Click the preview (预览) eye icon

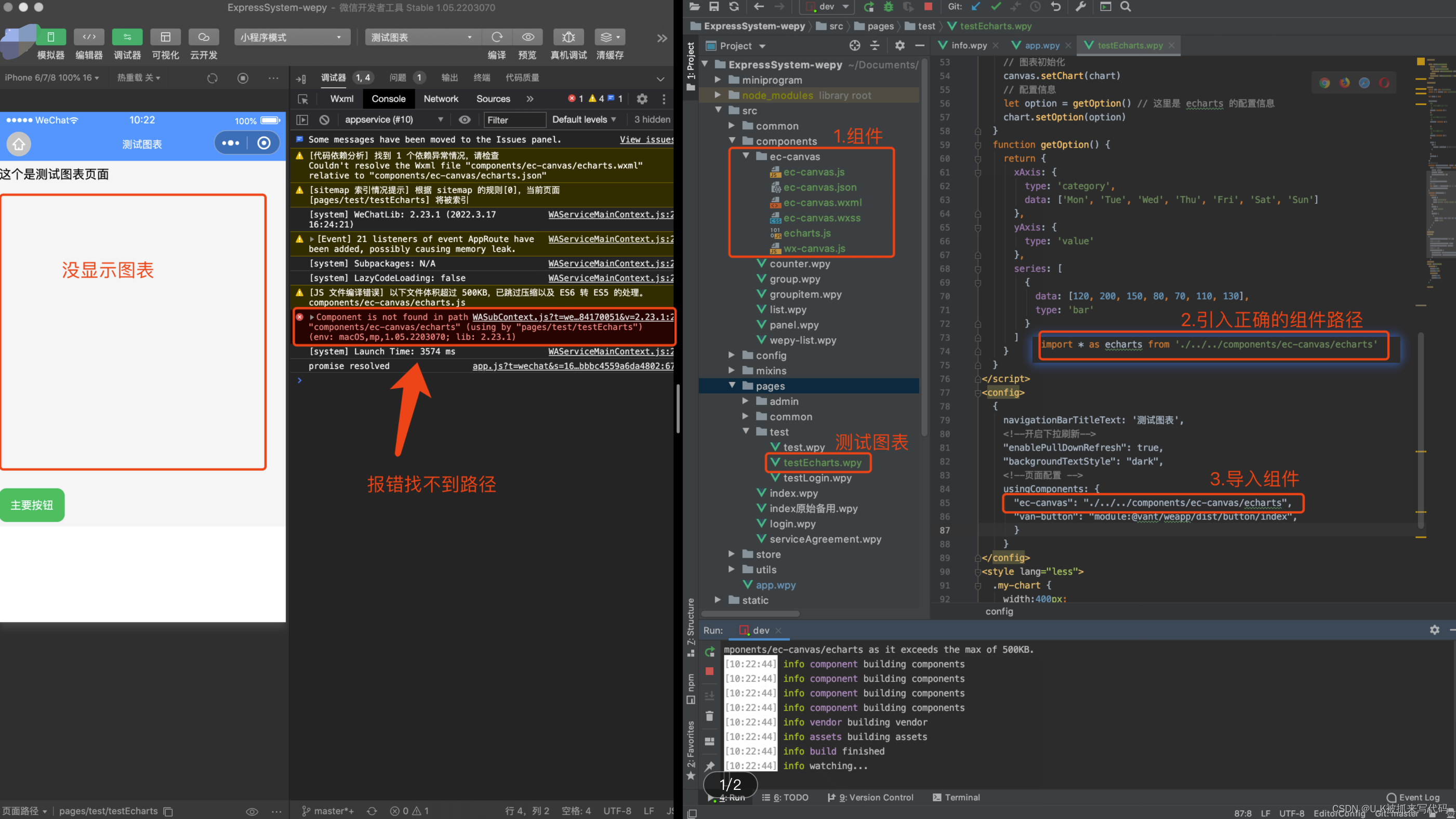[528, 37]
